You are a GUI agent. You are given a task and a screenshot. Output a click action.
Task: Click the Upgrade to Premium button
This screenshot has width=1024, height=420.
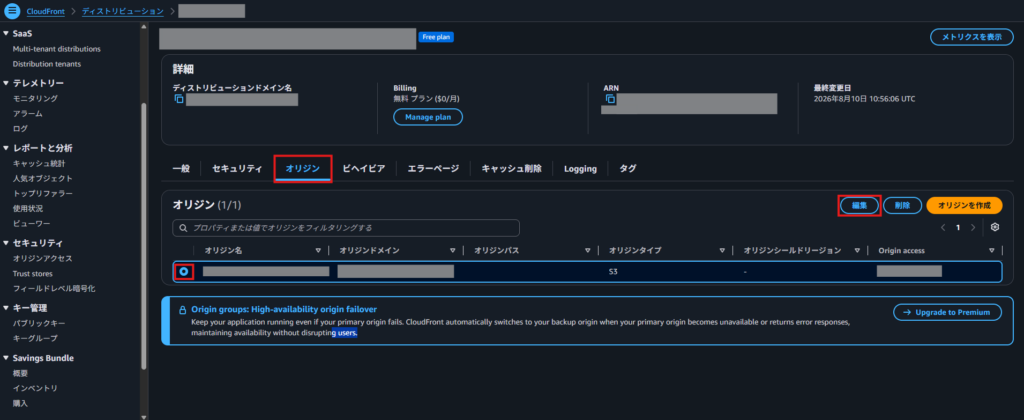[x=947, y=312]
